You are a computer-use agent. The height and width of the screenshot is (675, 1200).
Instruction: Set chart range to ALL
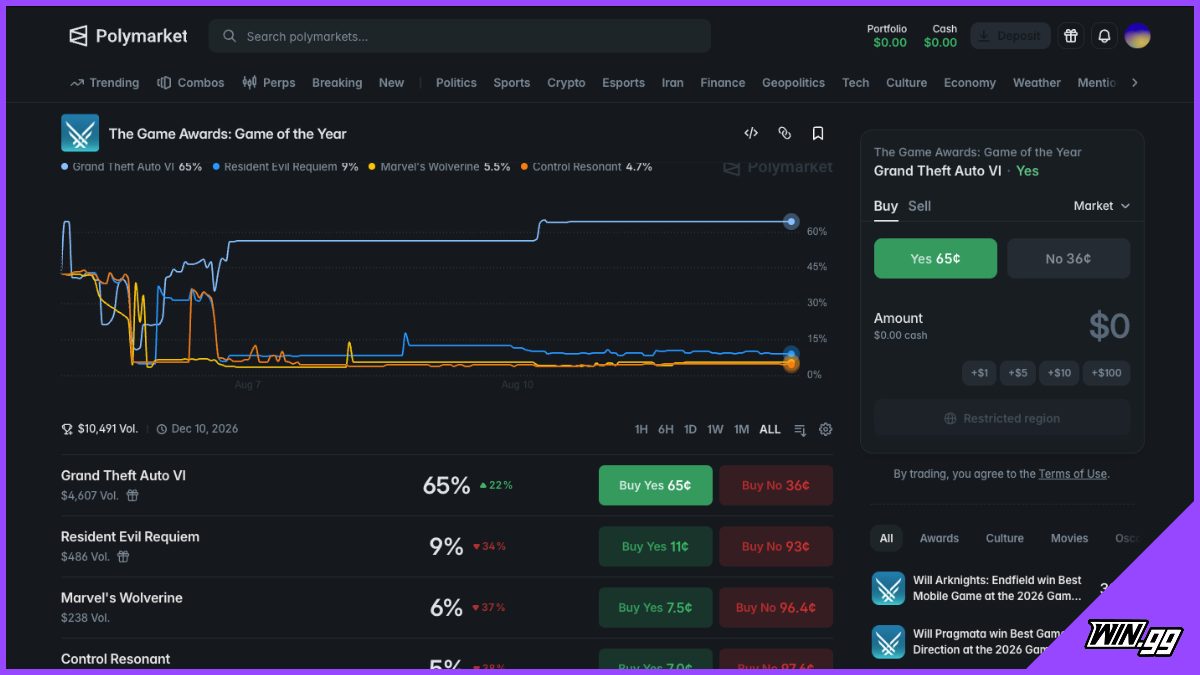770,429
